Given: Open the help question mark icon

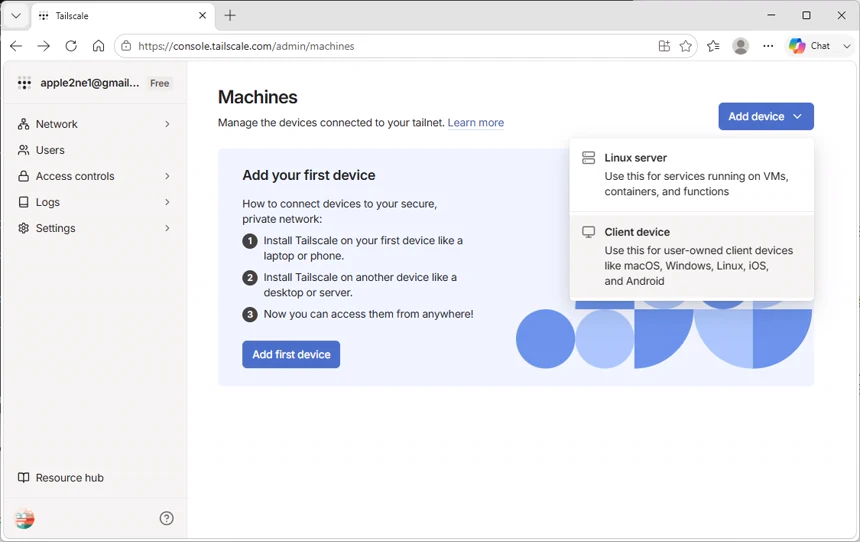Looking at the screenshot, I should coord(167,518).
